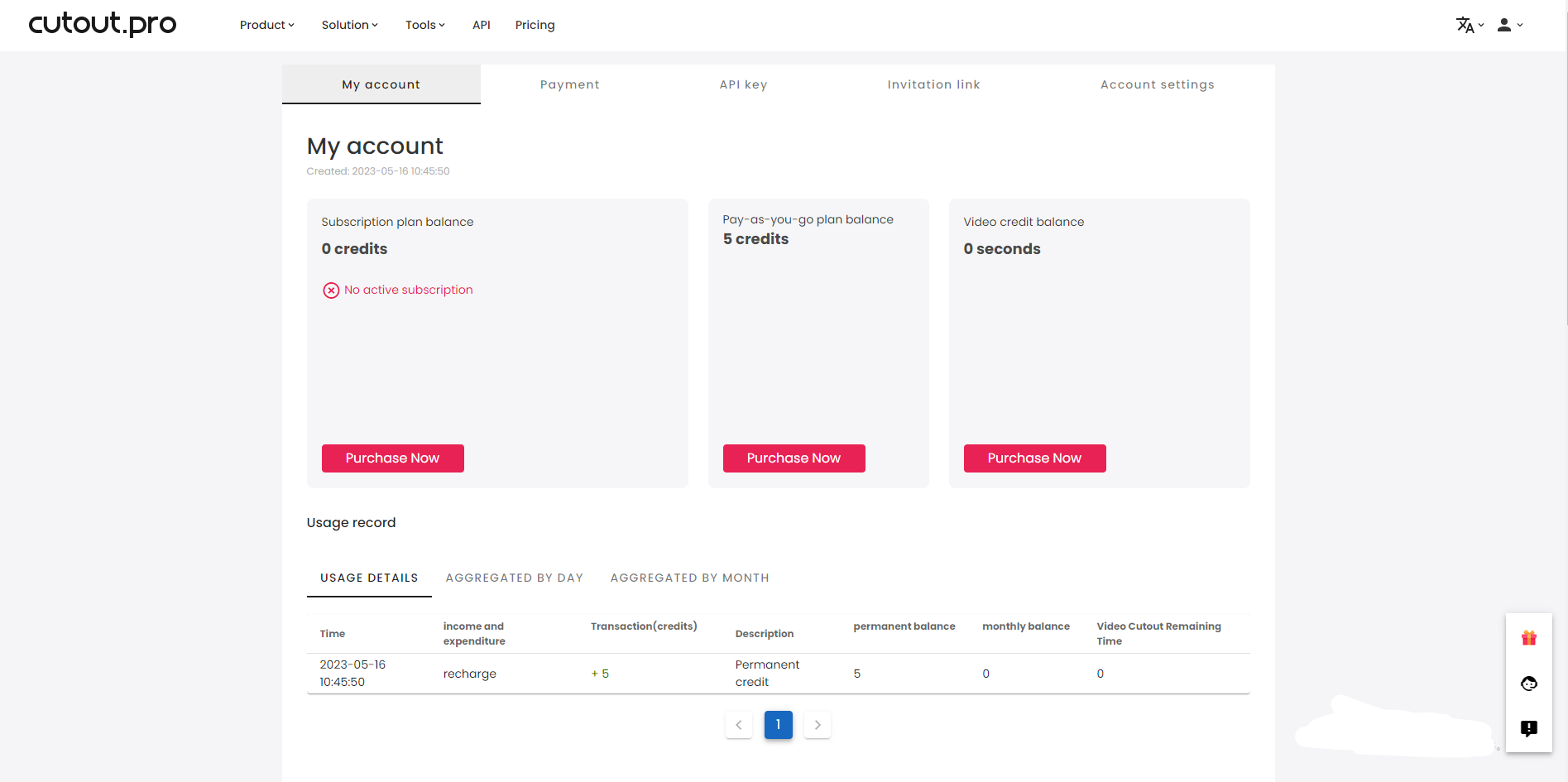Screen dimensions: 1568x782
Task: Purchase a subscription plan with Purchase Now
Action: [392, 458]
